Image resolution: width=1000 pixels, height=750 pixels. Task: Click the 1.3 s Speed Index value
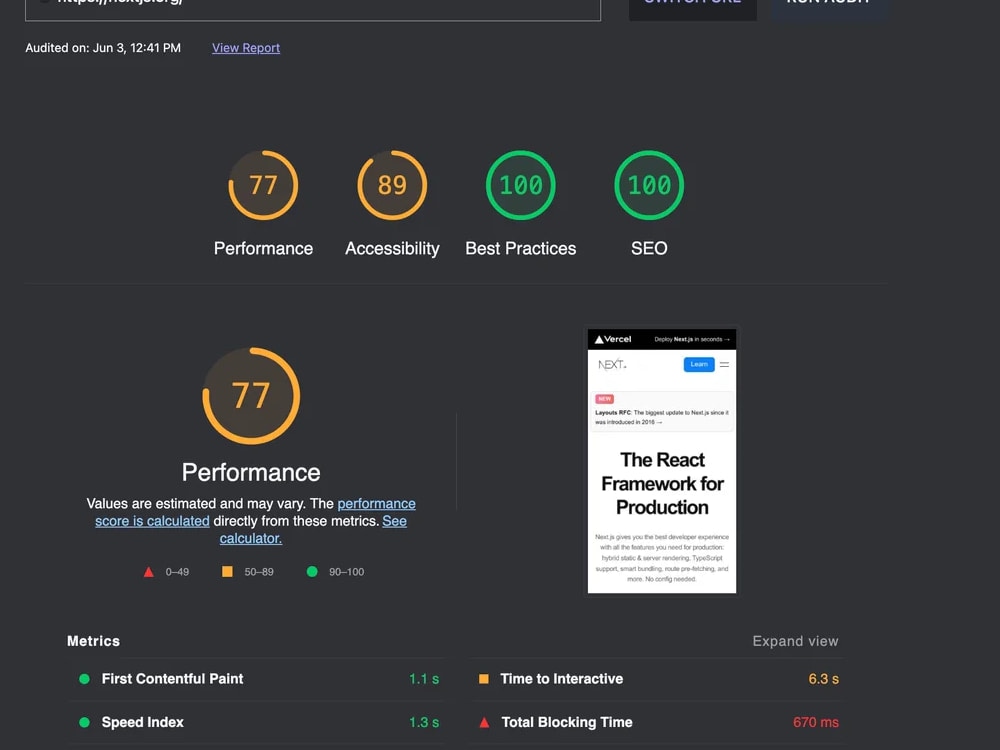pos(424,723)
